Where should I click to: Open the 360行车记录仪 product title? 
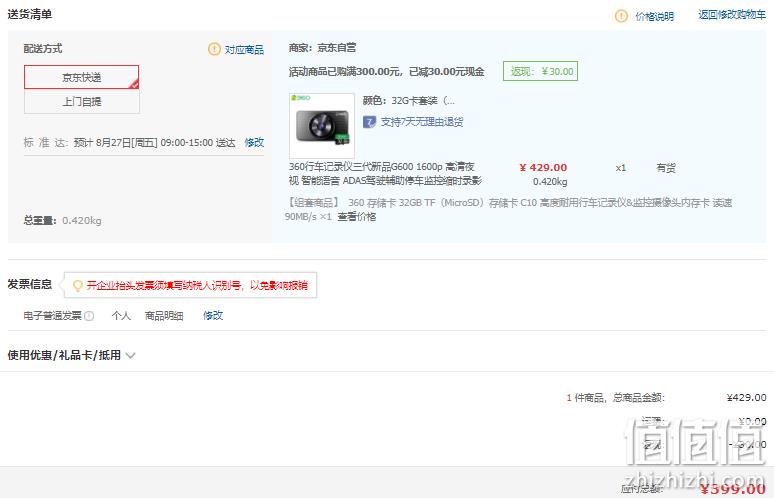(385, 173)
